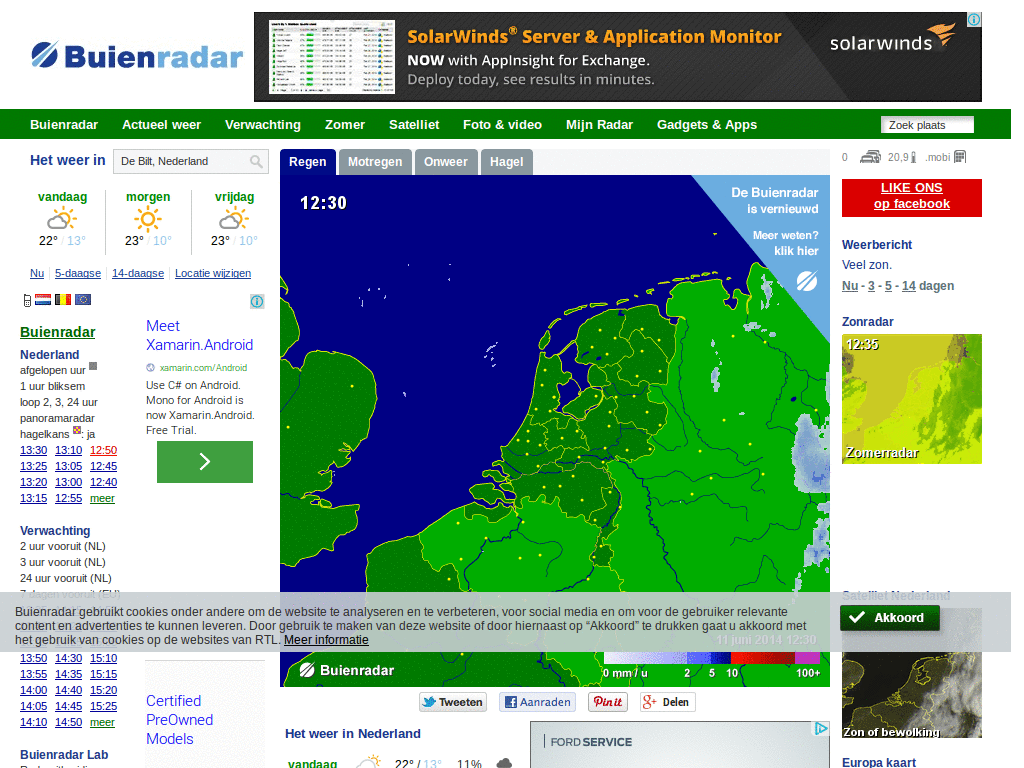The height and width of the screenshot is (768, 1024).
Task: Click the Zoek plaats search field
Action: [x=927, y=125]
